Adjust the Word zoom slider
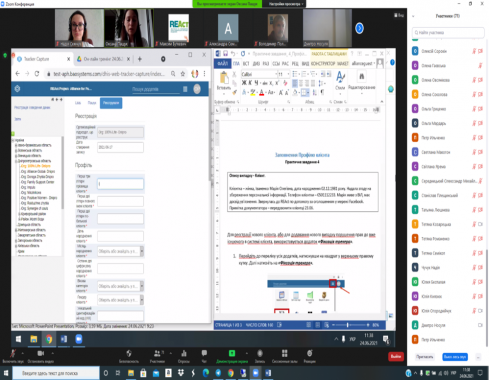489x380 pixels. (x=347, y=325)
